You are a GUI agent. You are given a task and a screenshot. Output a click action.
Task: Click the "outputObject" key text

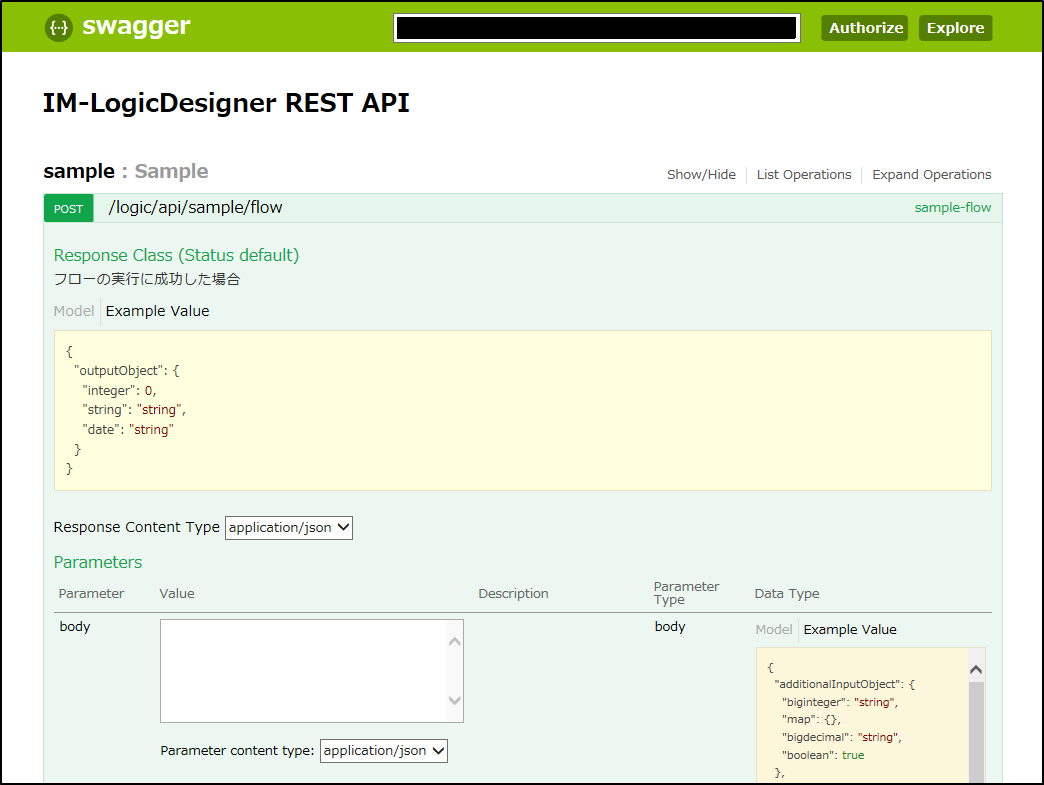pos(119,370)
